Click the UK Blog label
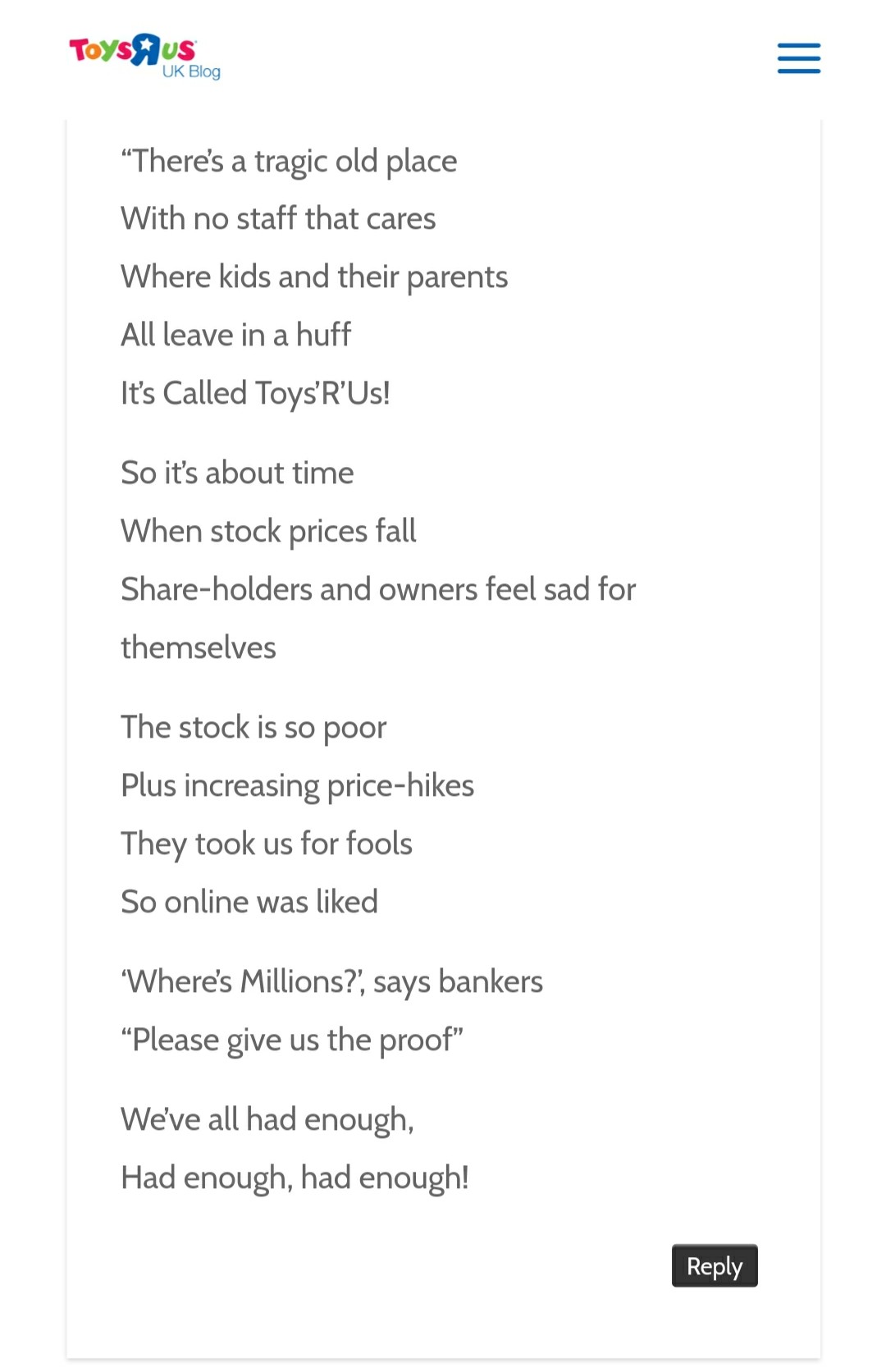The image size is (886, 1372). click(x=191, y=71)
